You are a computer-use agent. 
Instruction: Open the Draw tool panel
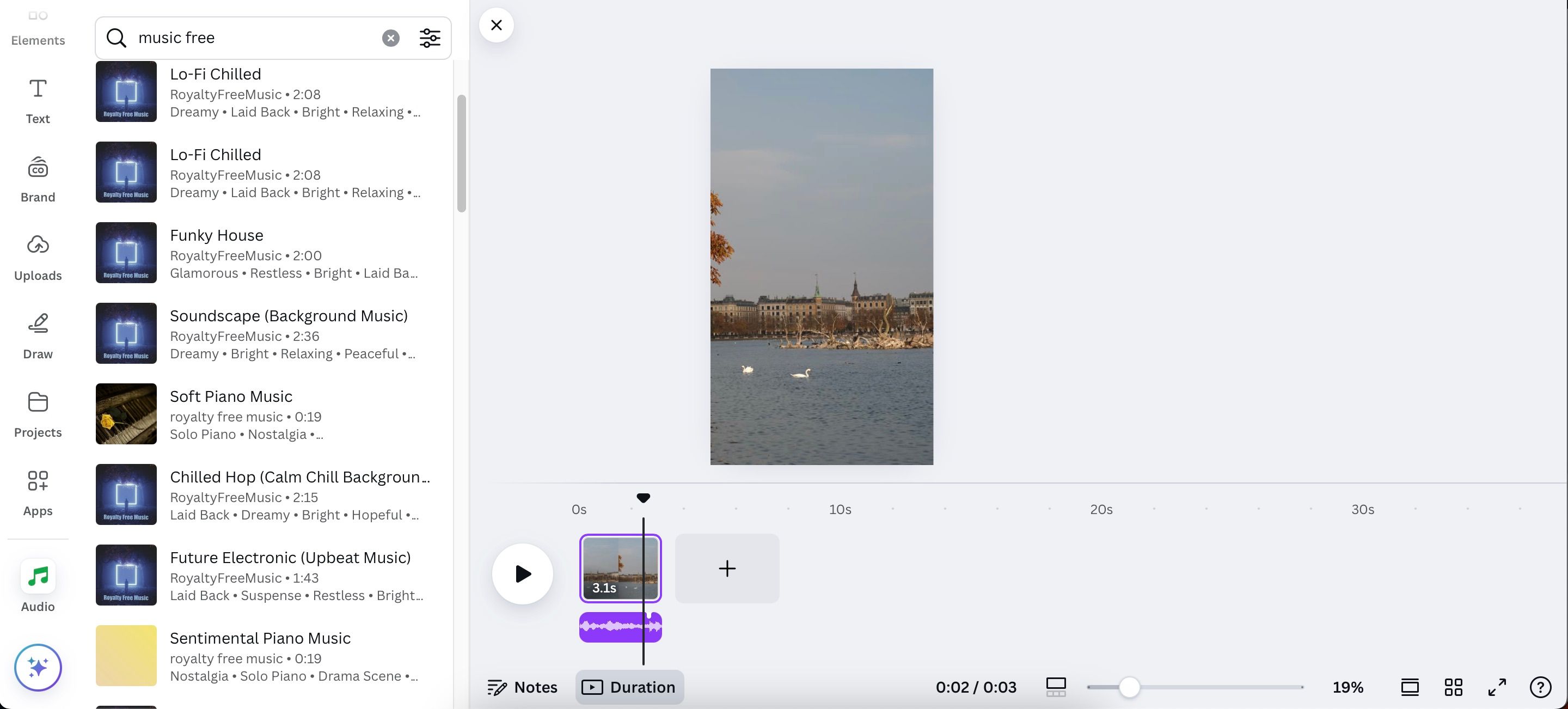[38, 336]
